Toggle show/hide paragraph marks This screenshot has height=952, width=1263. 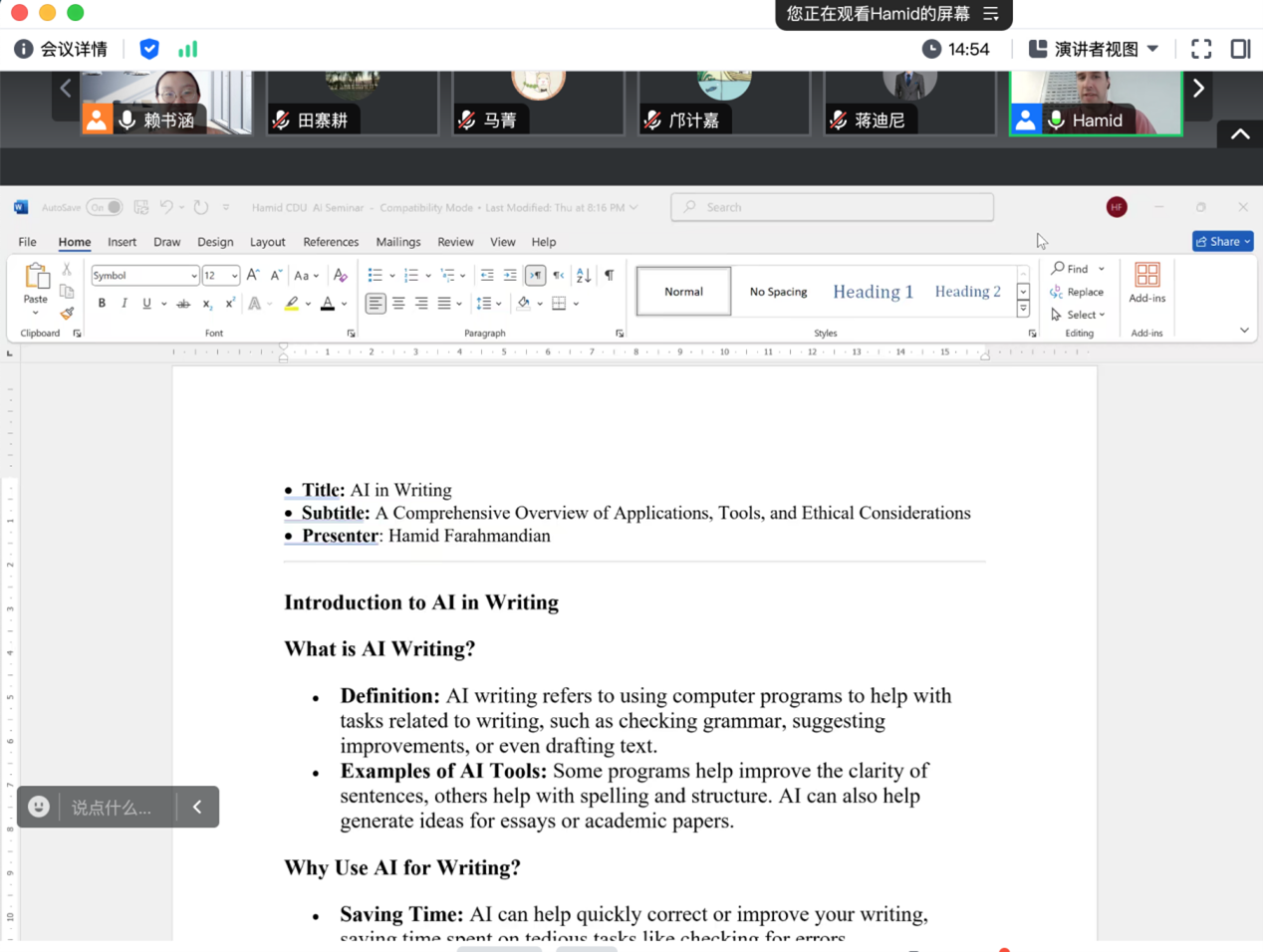(609, 276)
